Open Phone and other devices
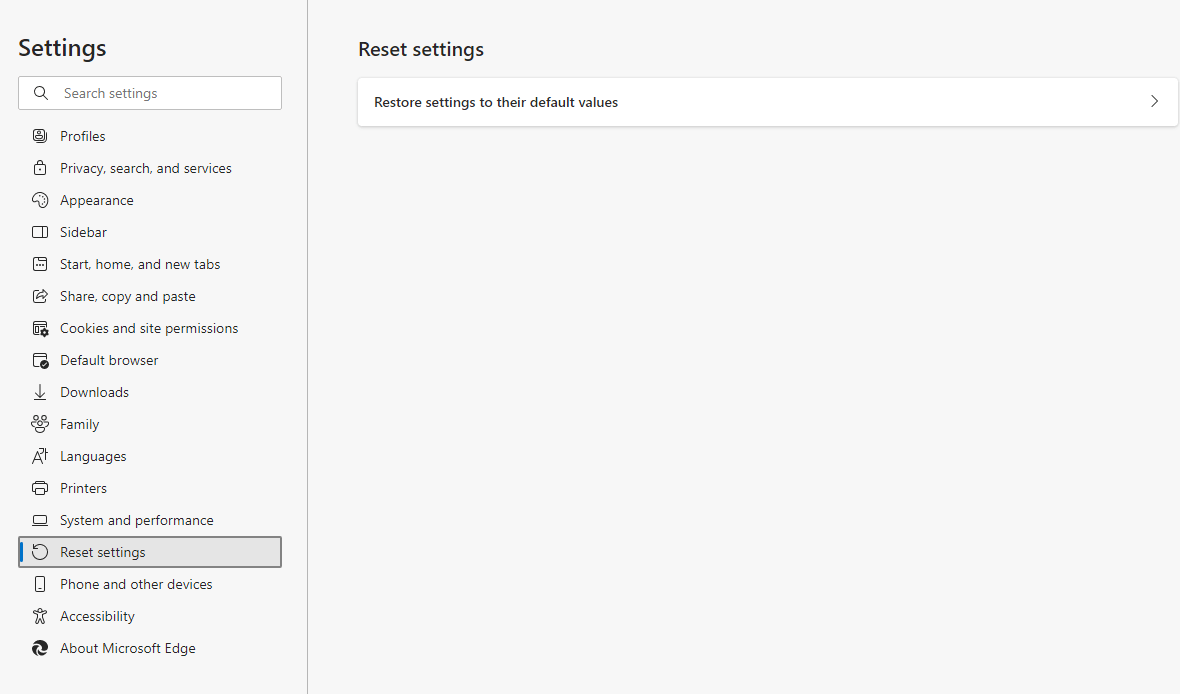 point(150,584)
